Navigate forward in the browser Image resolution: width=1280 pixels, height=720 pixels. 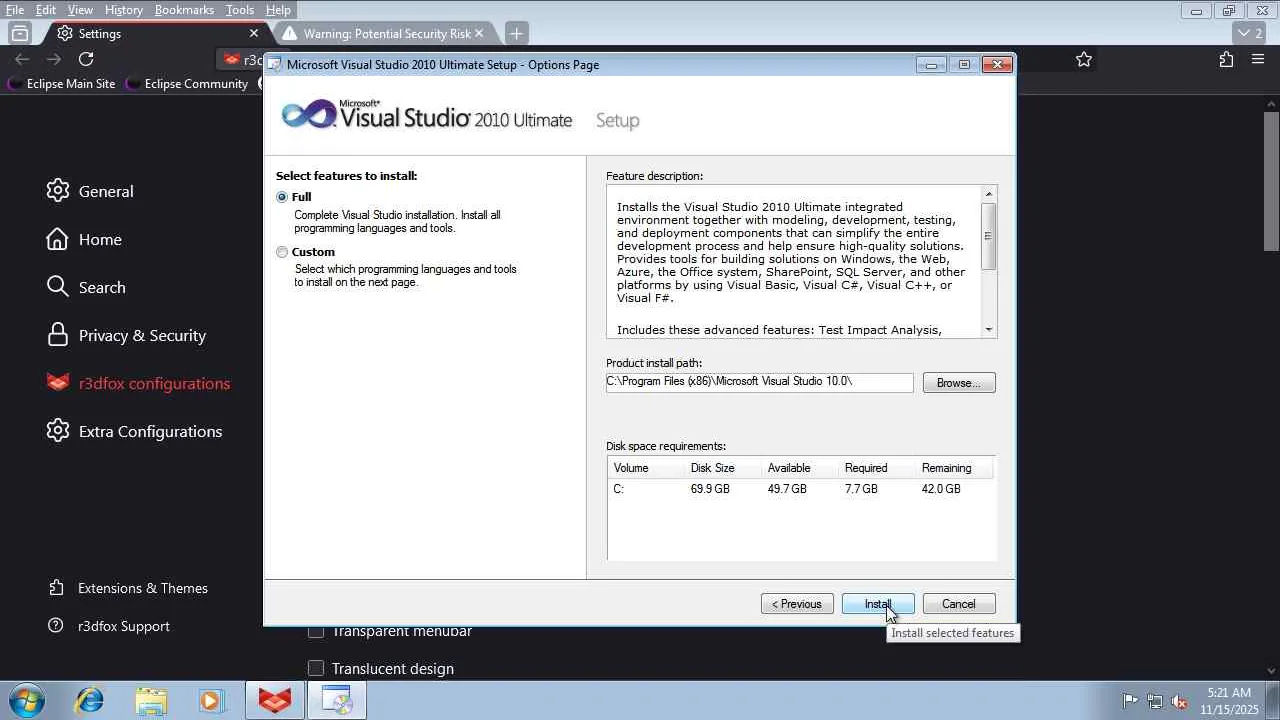54,59
